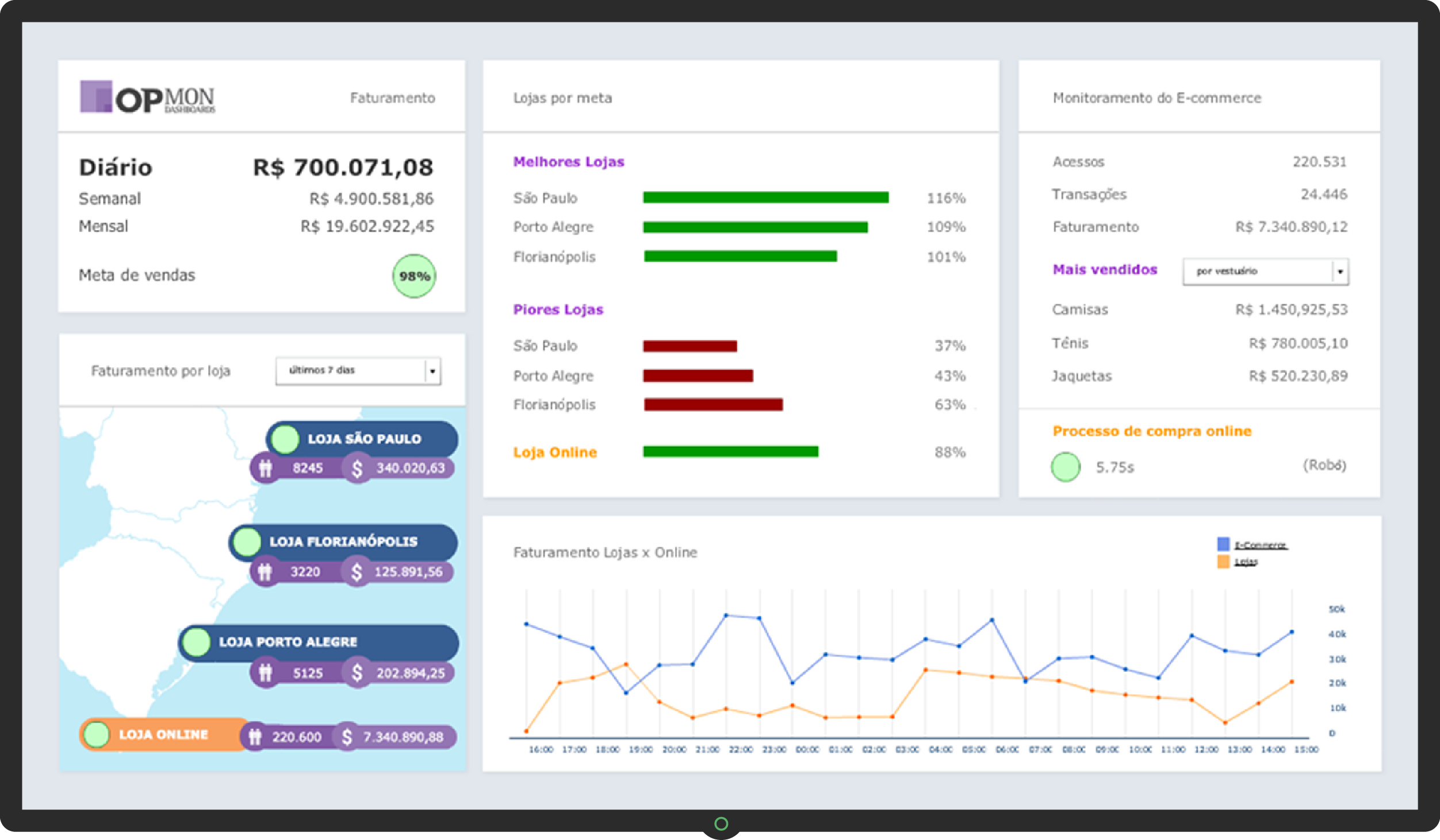Click the 16:00 label on chart axis

pyautogui.click(x=541, y=750)
